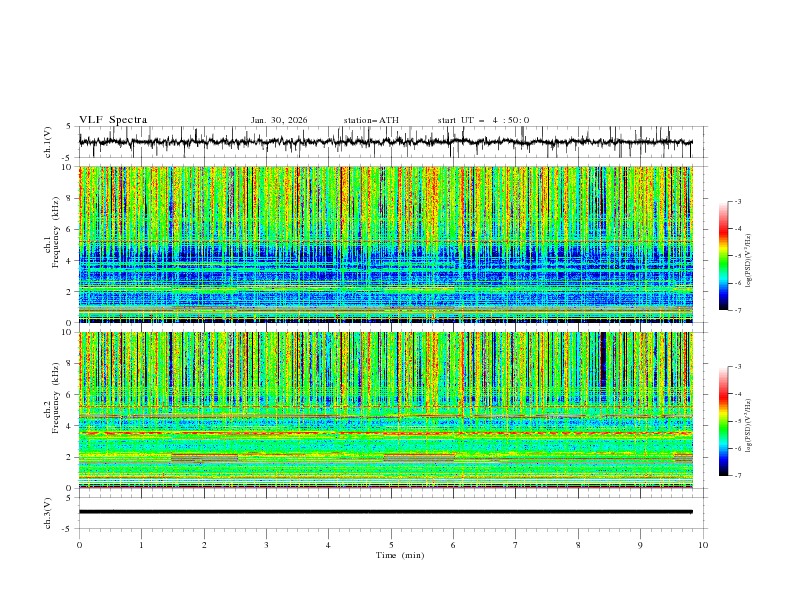The image size is (792, 612).
Task: Click the 5 minute tick on time axis
Action: coord(391,544)
